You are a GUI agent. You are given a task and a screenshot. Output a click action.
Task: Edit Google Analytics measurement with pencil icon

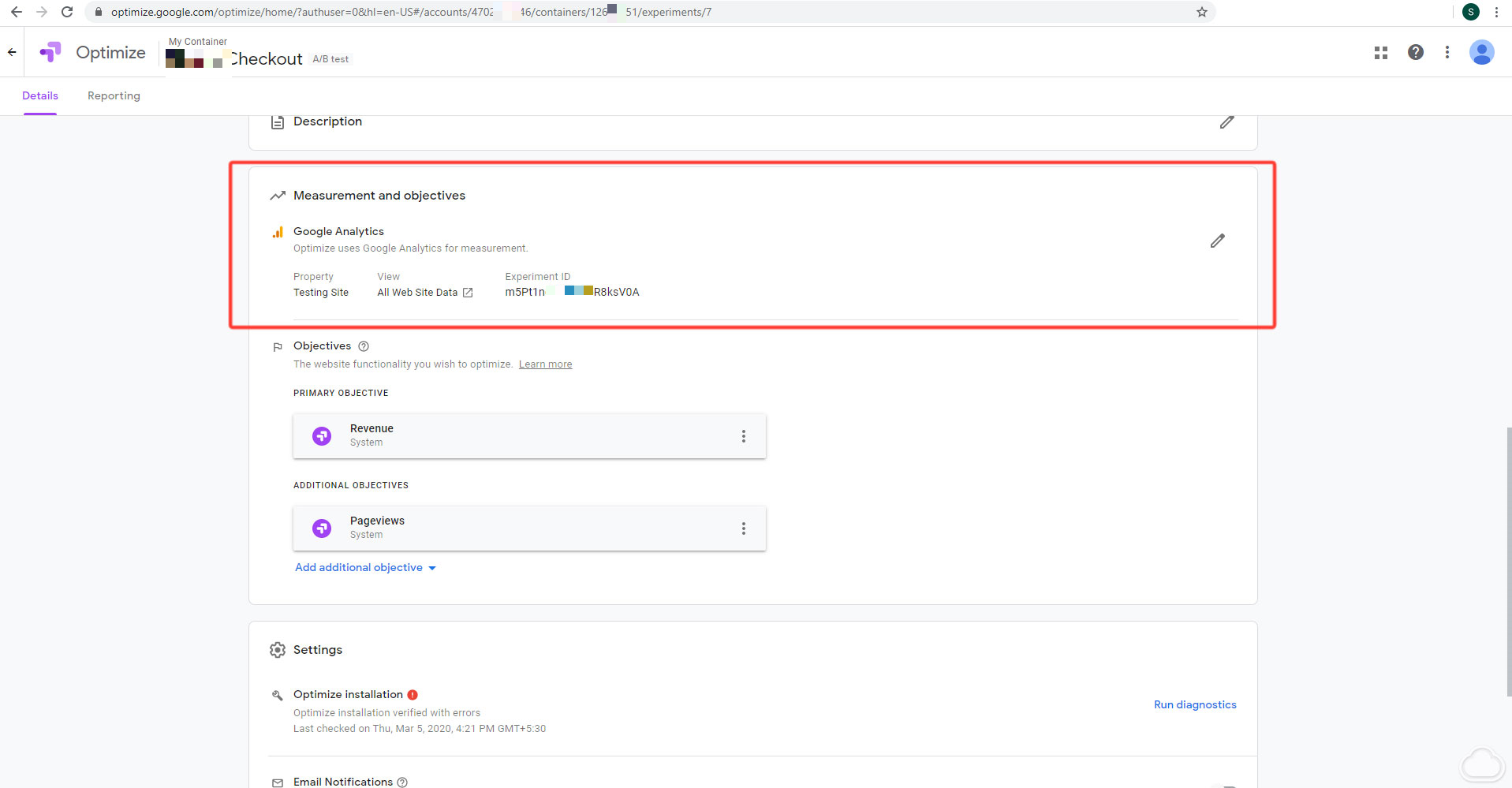click(x=1217, y=241)
